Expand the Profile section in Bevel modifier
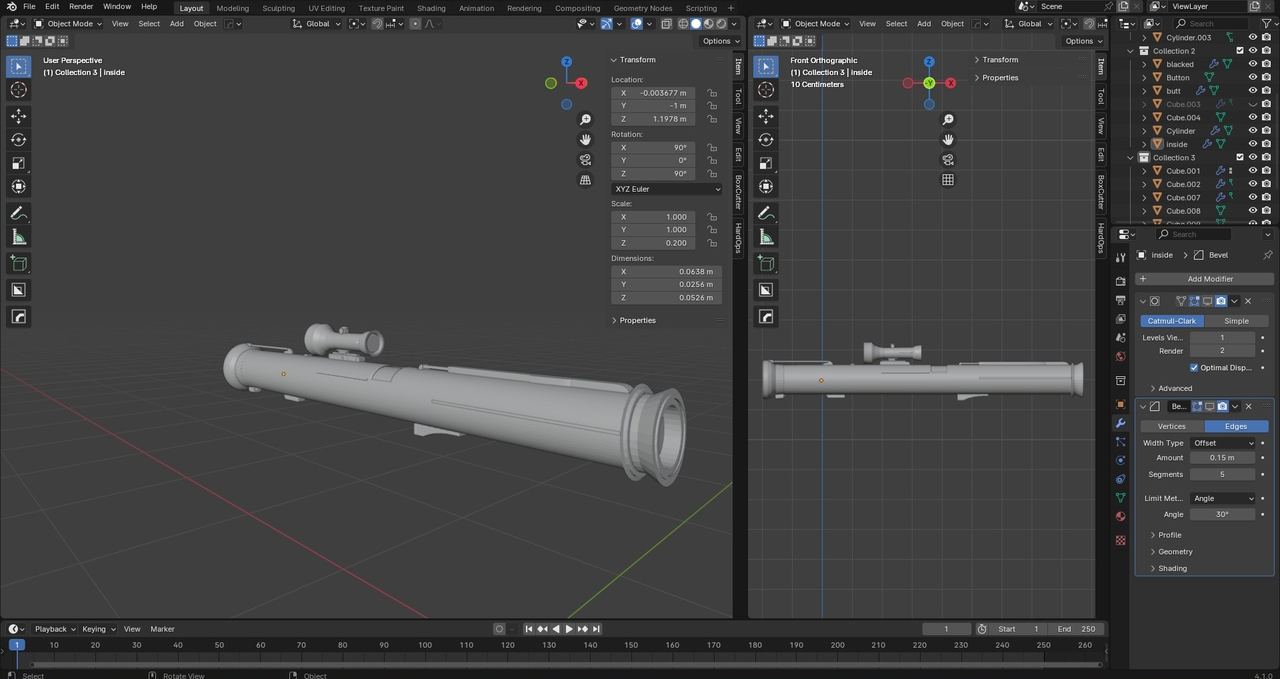 [1169, 535]
